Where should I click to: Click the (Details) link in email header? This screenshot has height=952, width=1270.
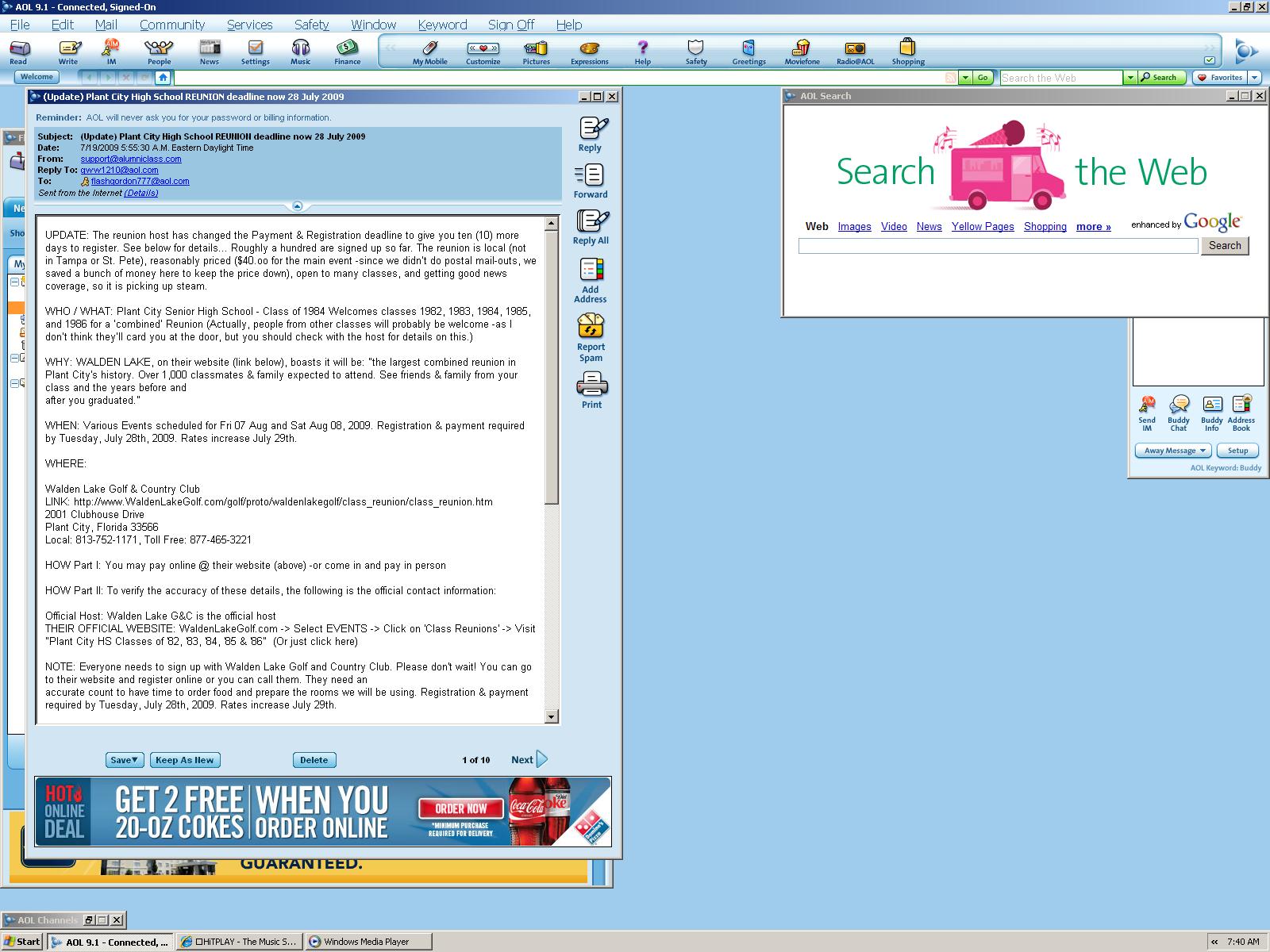click(x=141, y=193)
